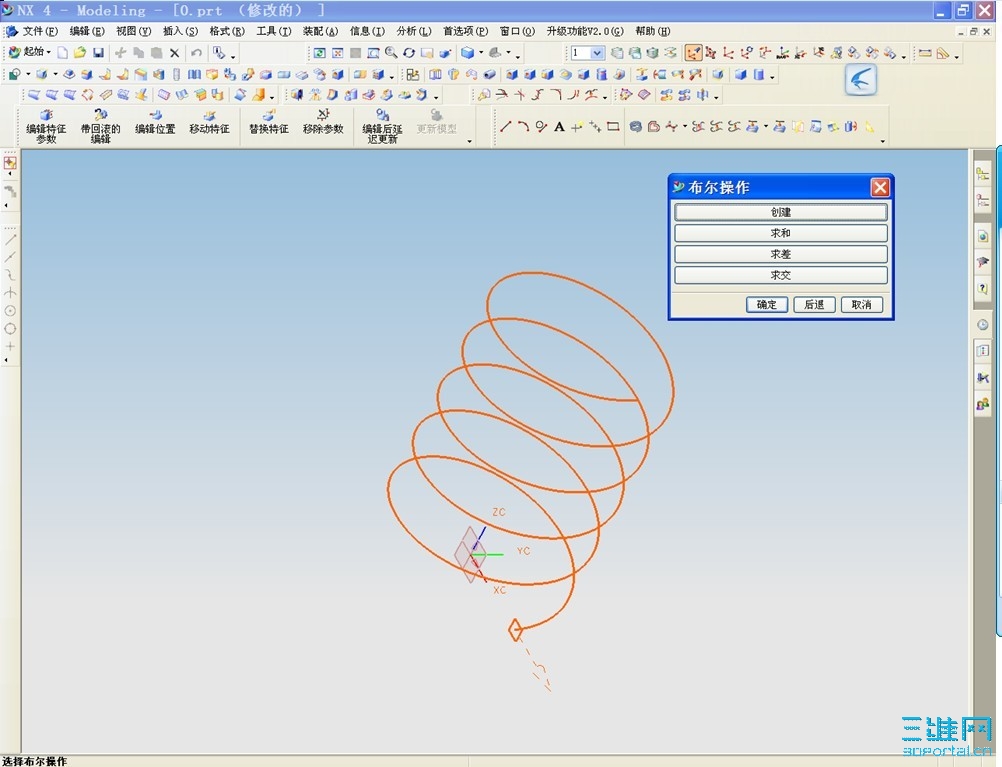
Task: Choose 求差 (Subtract) in the Boolean dialog
Action: (780, 254)
